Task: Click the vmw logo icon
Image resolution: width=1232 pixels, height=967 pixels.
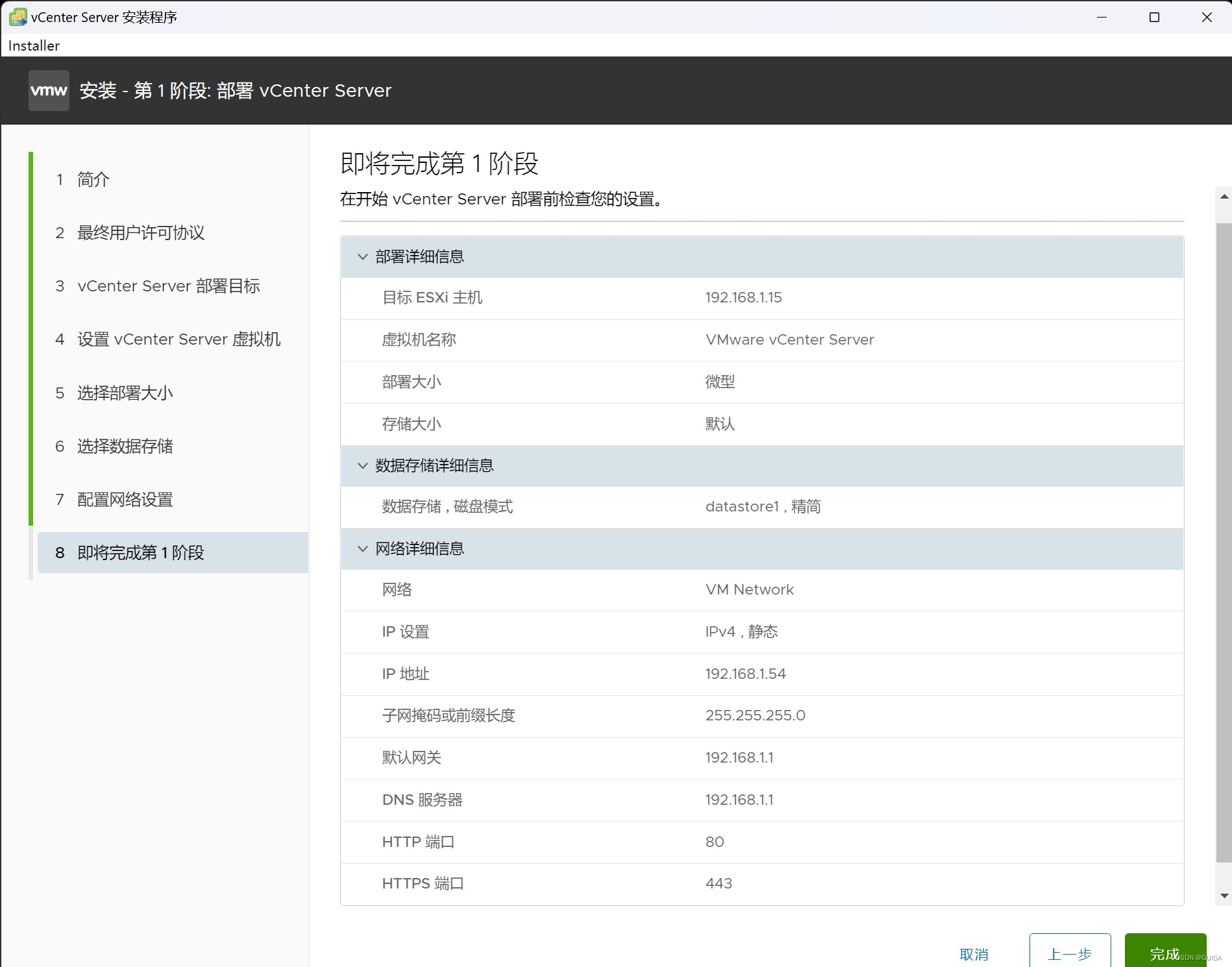Action: point(48,90)
